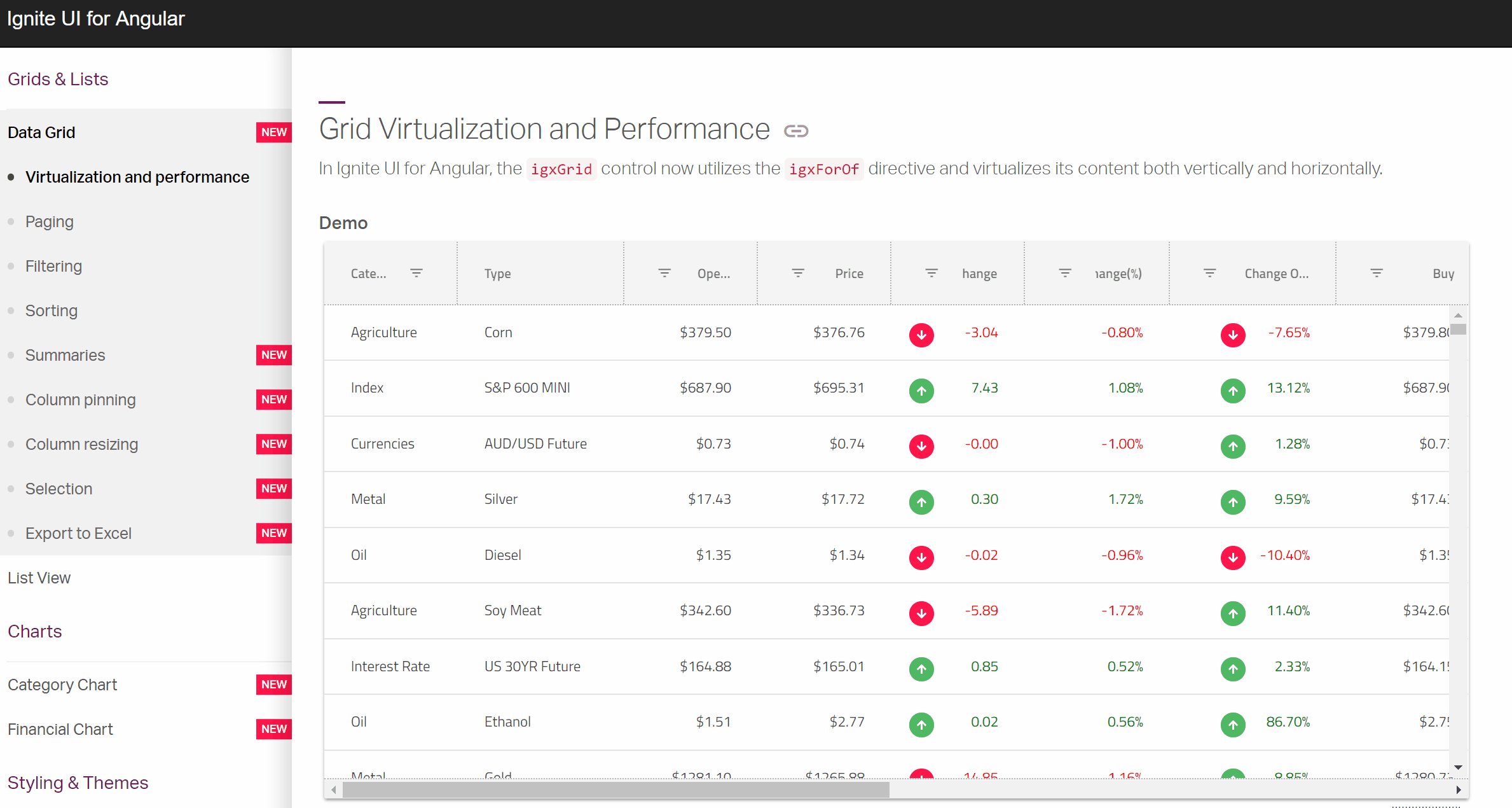Click the red down arrow in Corn row
Screen dimensions: 1512x808
[x=921, y=335]
